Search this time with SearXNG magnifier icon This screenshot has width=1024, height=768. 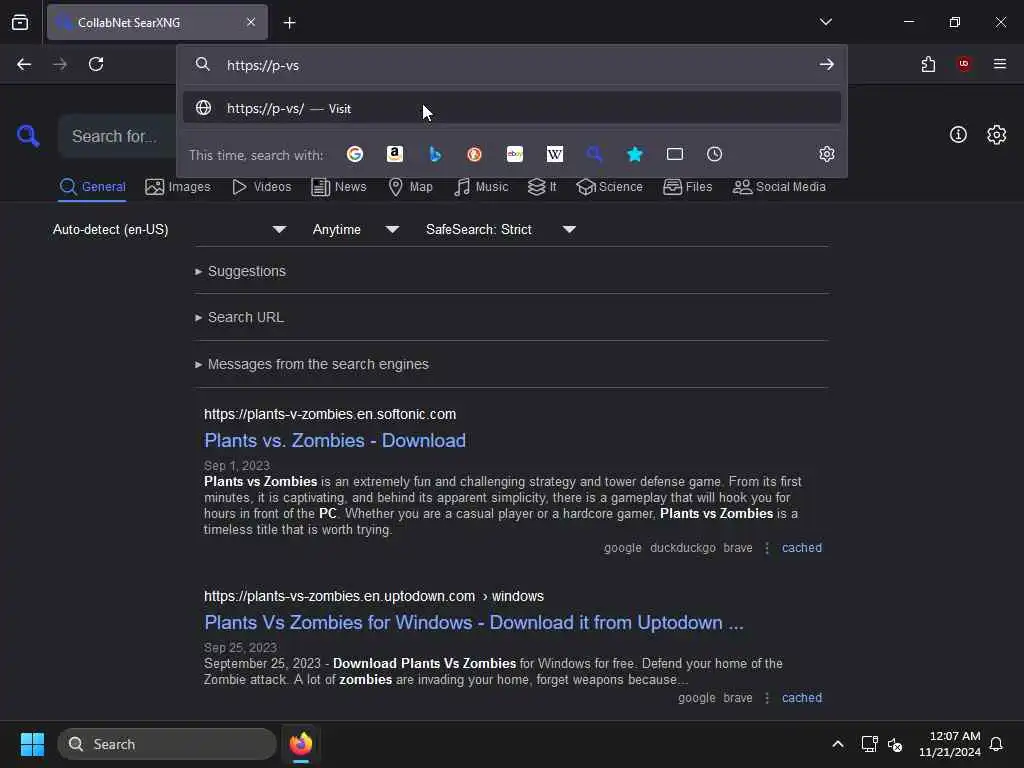click(x=594, y=154)
